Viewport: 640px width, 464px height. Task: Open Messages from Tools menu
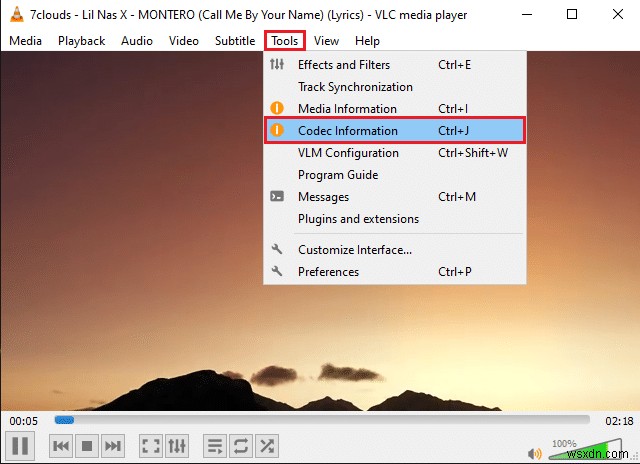tap(394, 197)
